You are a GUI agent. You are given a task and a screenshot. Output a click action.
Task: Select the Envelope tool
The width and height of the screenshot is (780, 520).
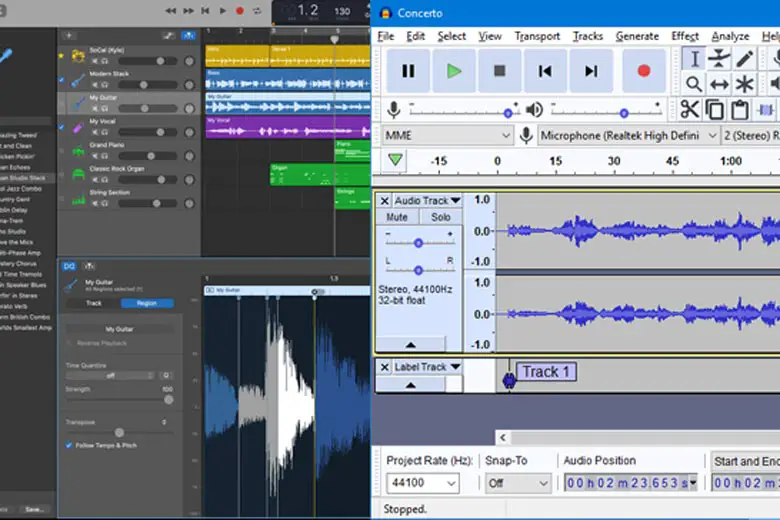coord(719,59)
